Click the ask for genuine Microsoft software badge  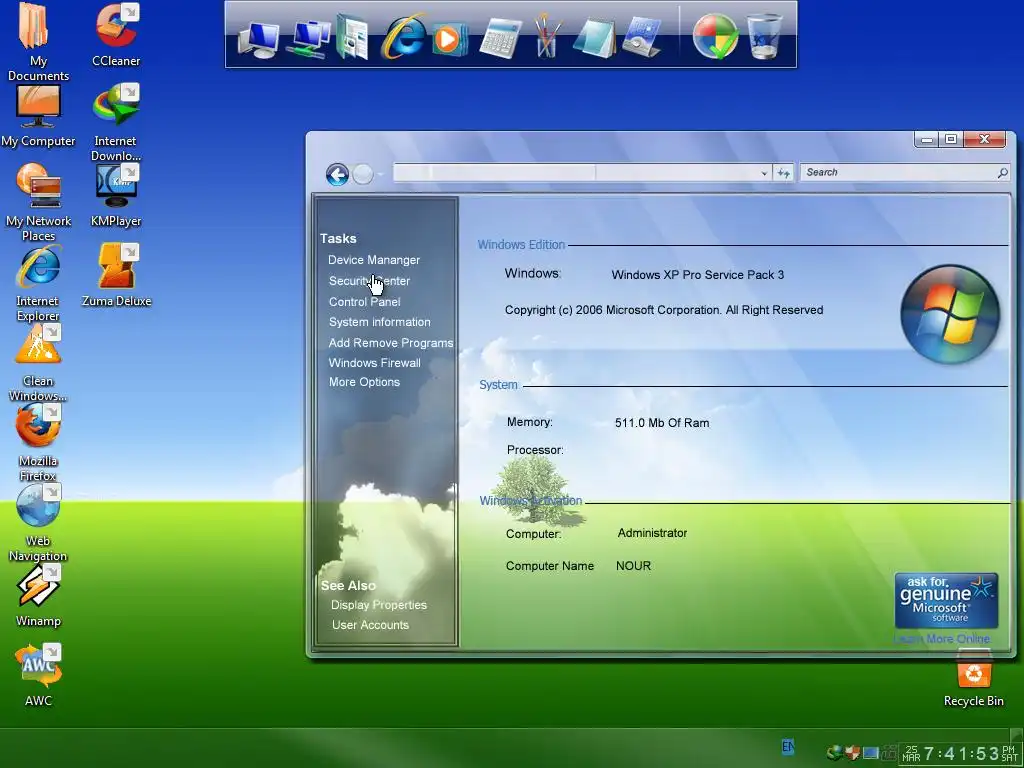click(946, 601)
